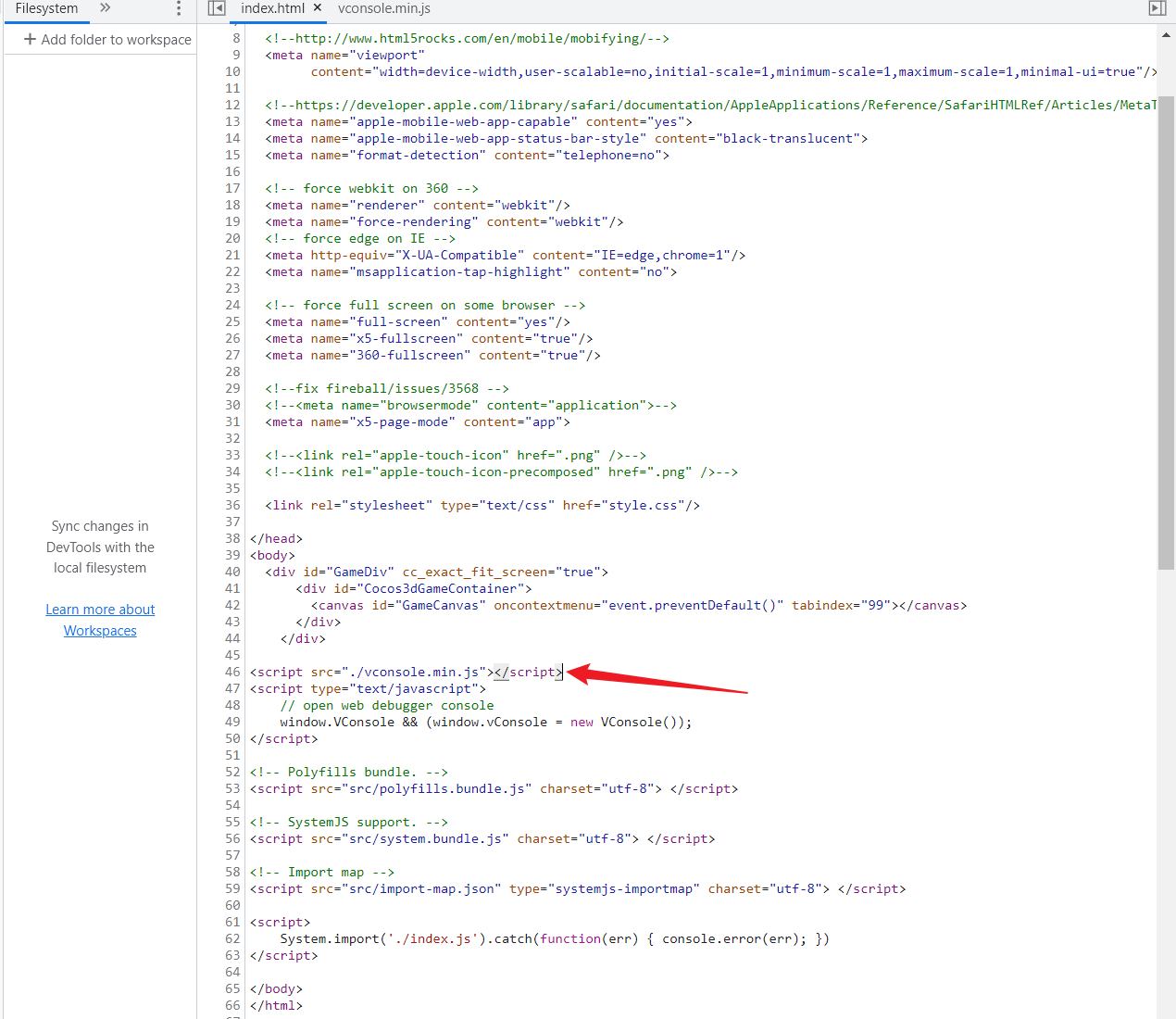This screenshot has height=1019, width=1176.
Task: Switch to the vconsole.min.js tab
Action: 384,8
